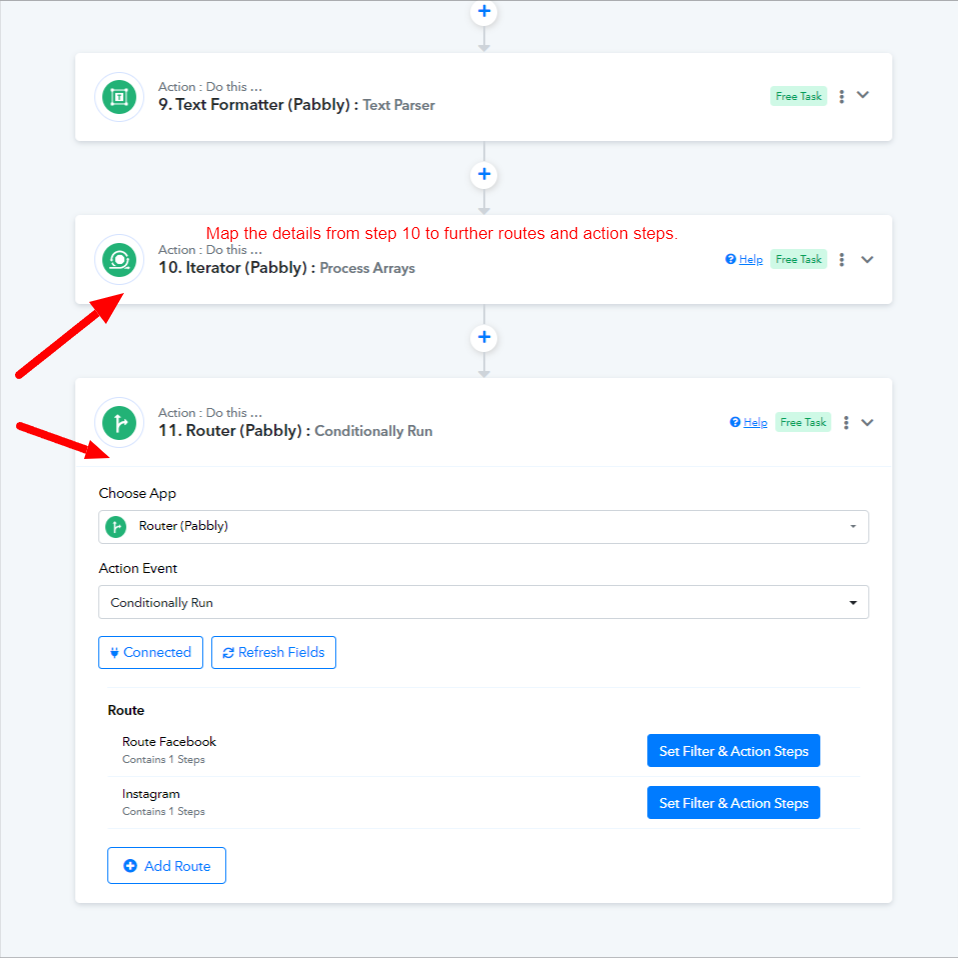Set Filter & Action Steps for Instagram route
Screen dimensions: 958x958
coord(733,803)
